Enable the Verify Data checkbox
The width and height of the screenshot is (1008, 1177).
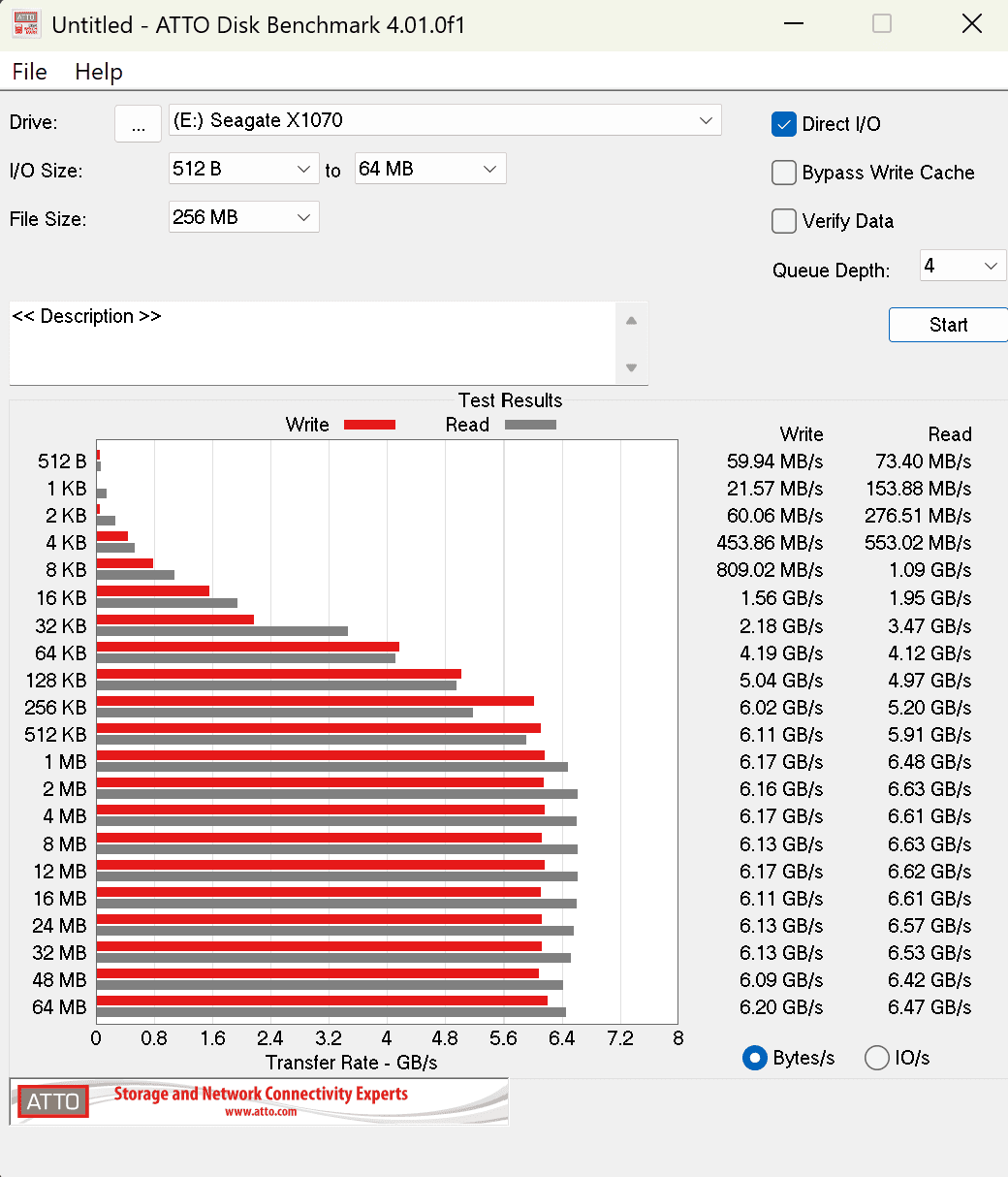(783, 221)
